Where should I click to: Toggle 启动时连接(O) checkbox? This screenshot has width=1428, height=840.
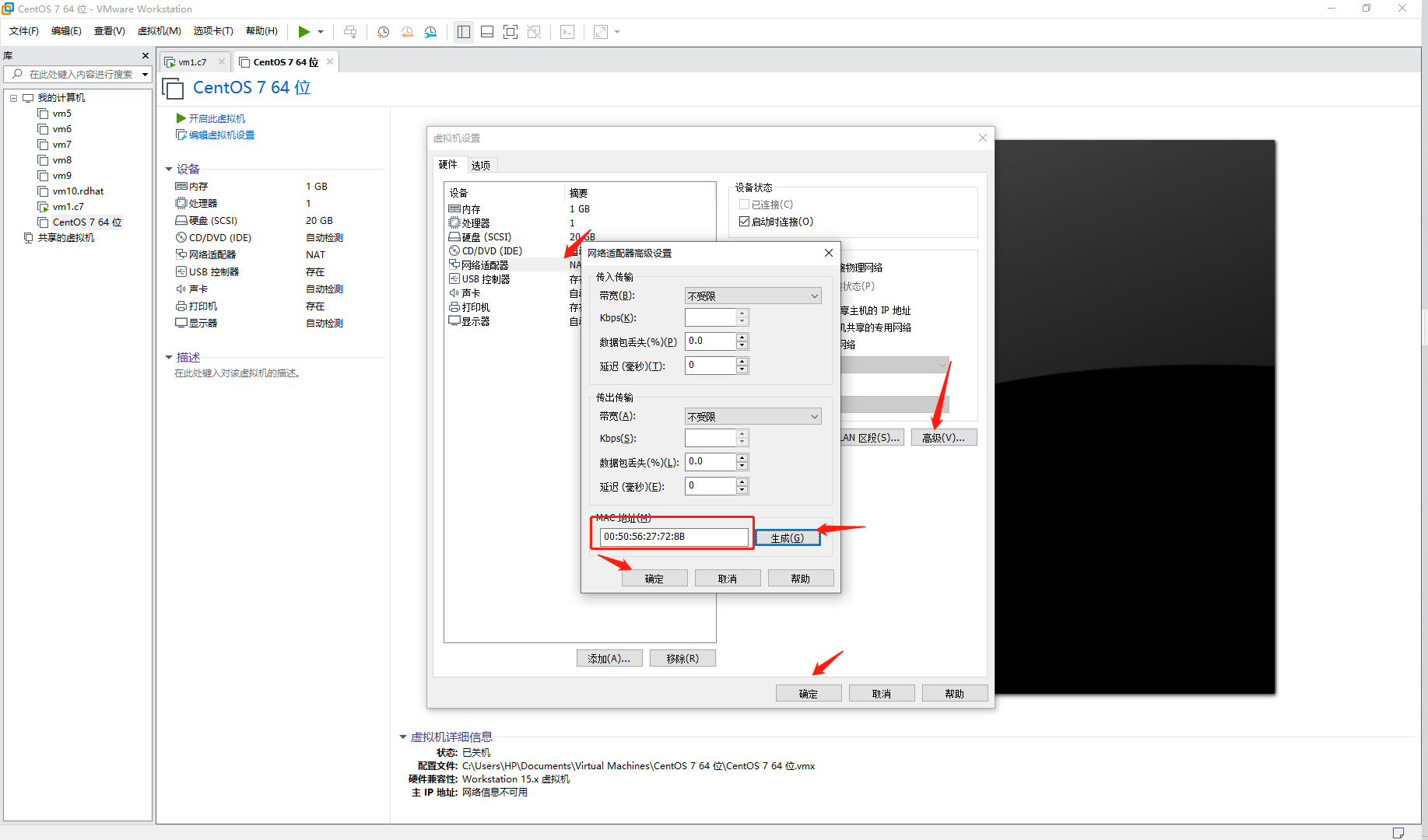[744, 222]
